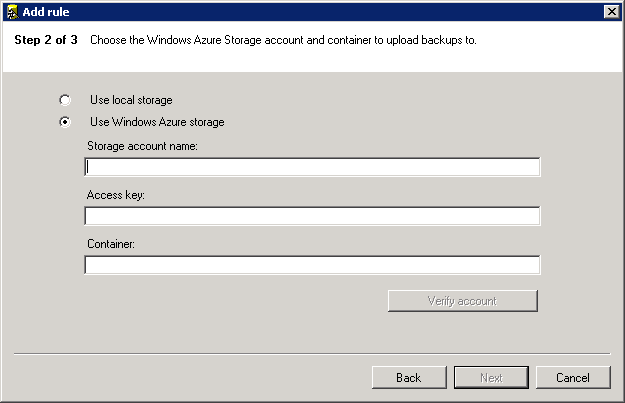
Task: Click the Azure Storage instruction text in header
Action: (283, 41)
